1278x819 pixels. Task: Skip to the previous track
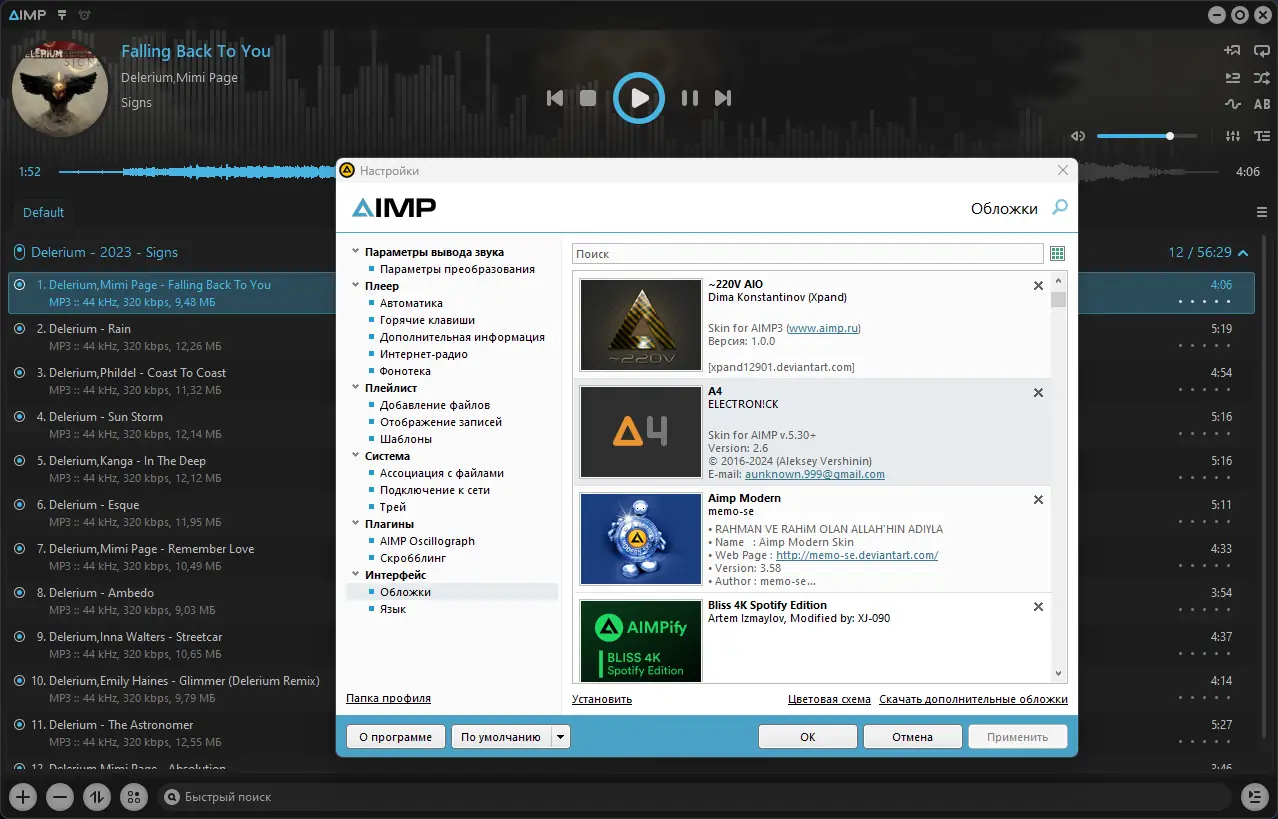555,98
